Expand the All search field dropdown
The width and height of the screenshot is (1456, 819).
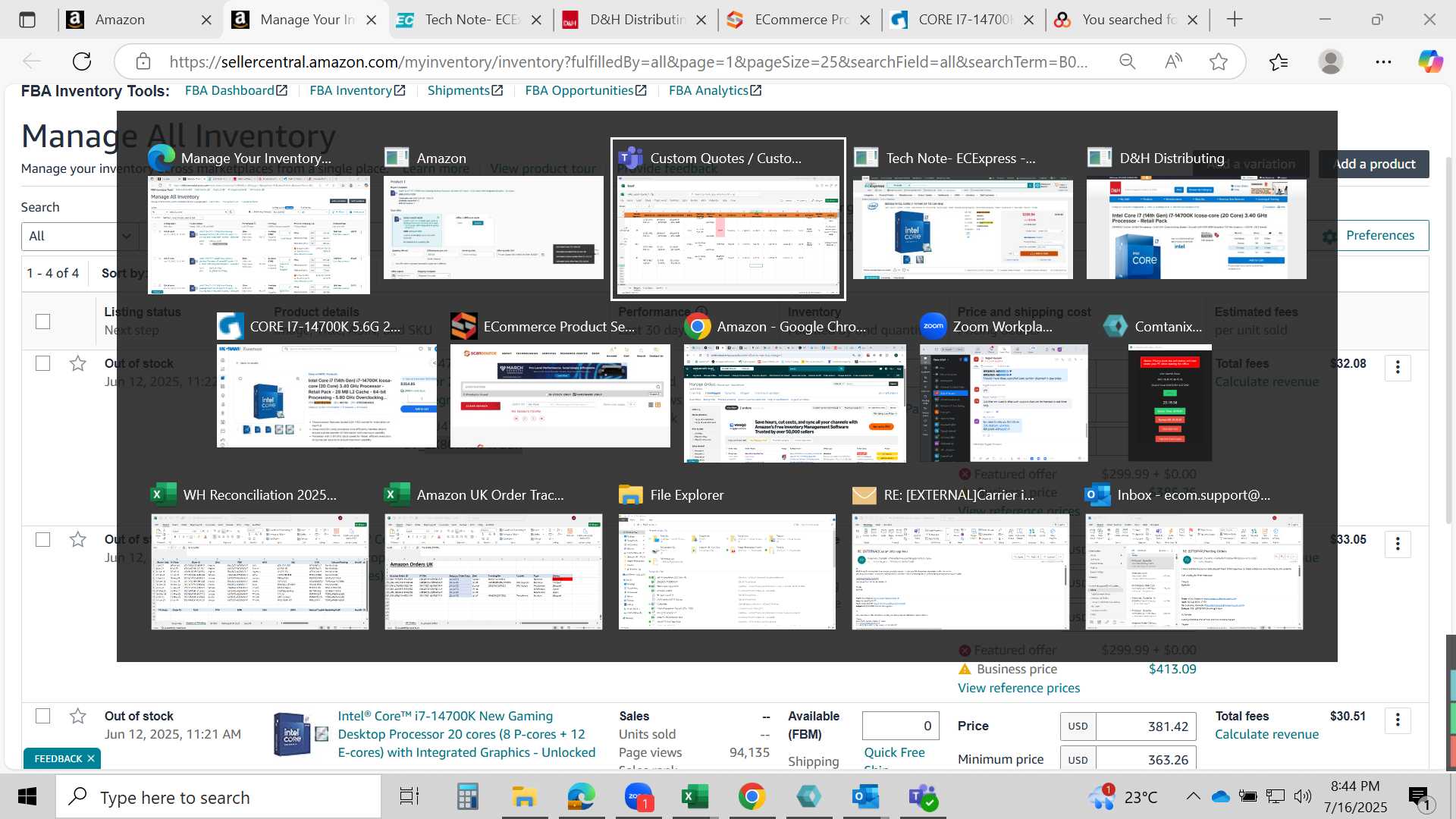(x=80, y=236)
